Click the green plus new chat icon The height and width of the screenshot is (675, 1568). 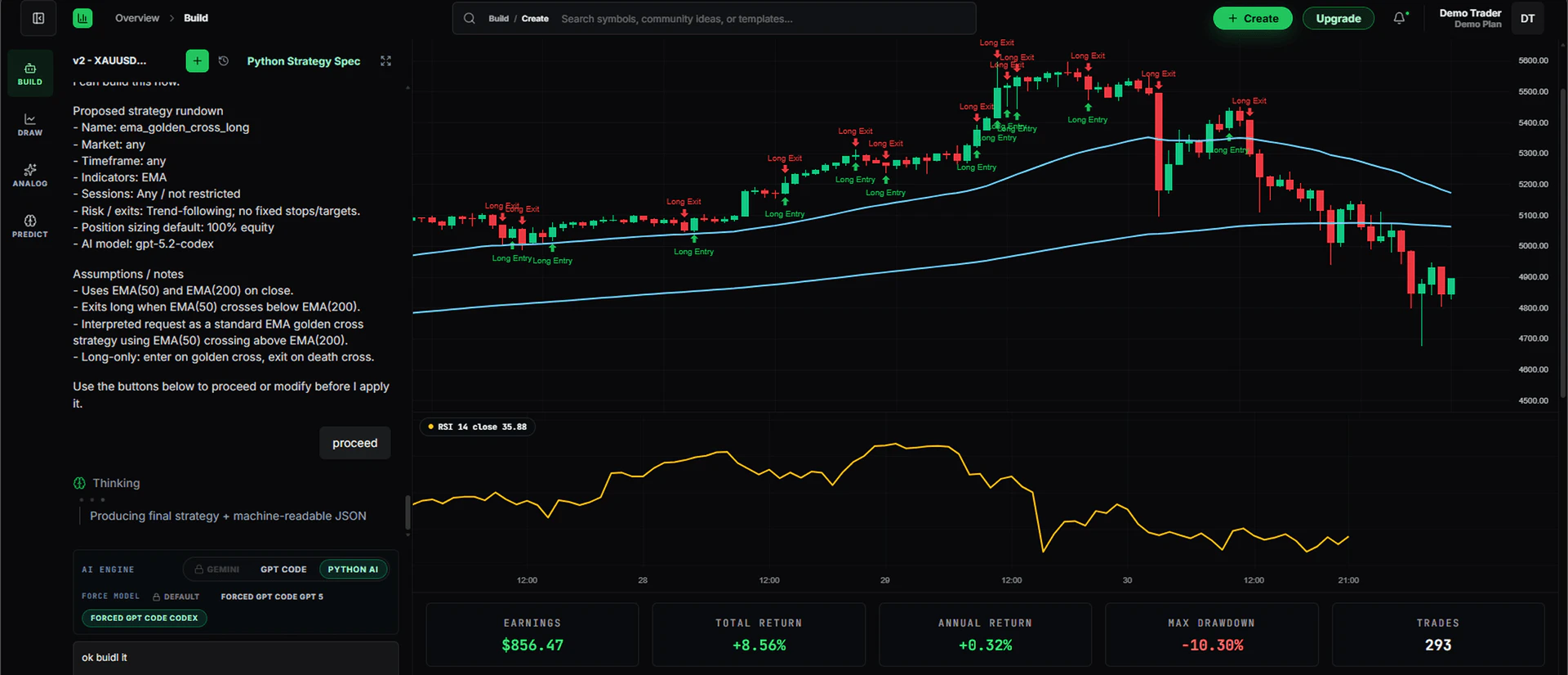click(x=197, y=60)
